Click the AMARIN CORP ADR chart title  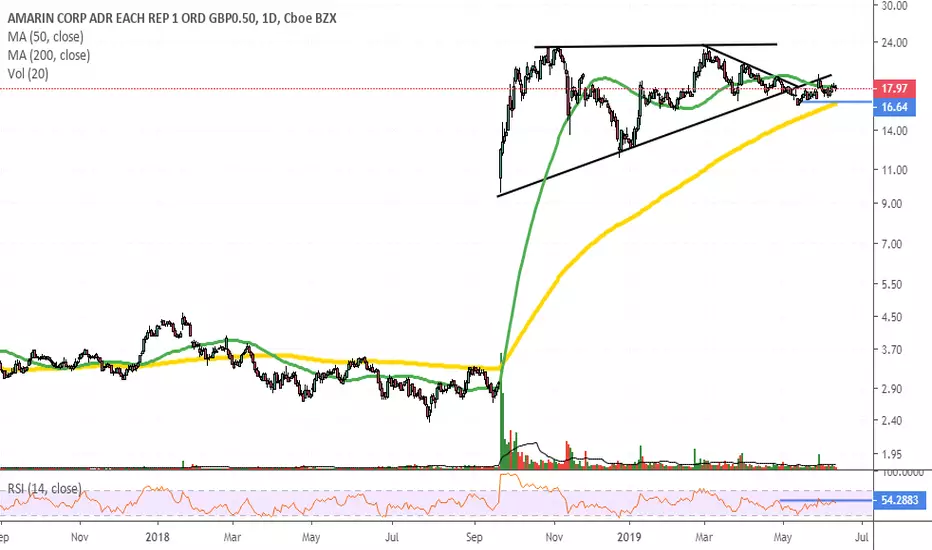click(172, 18)
